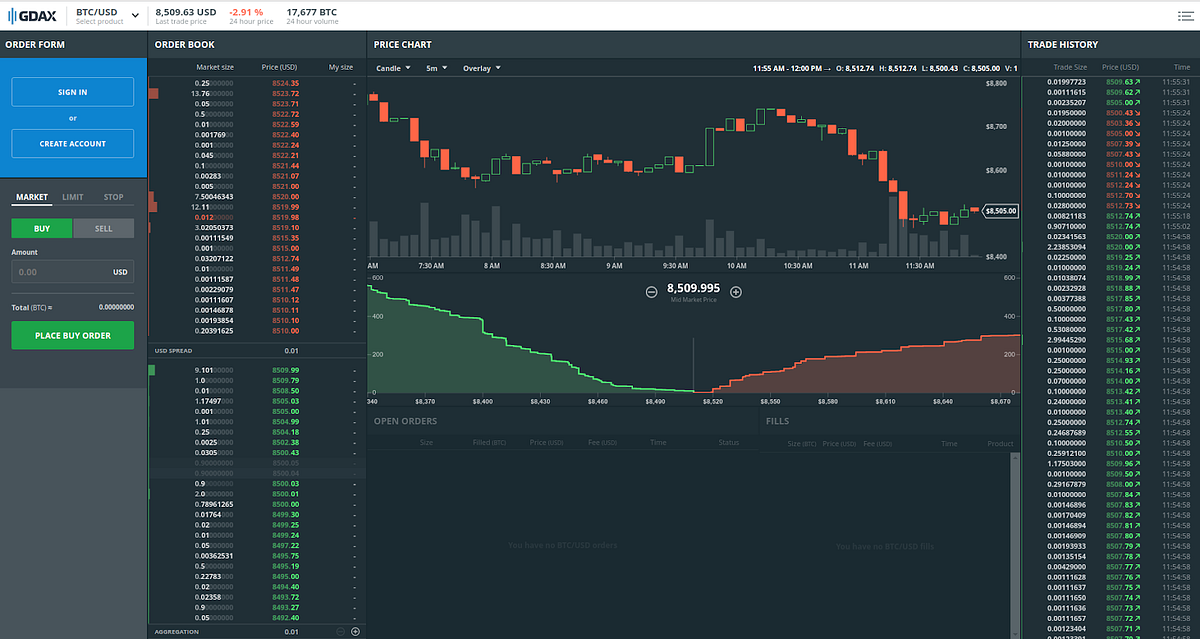Focus the Amount USD input field

tap(73, 271)
